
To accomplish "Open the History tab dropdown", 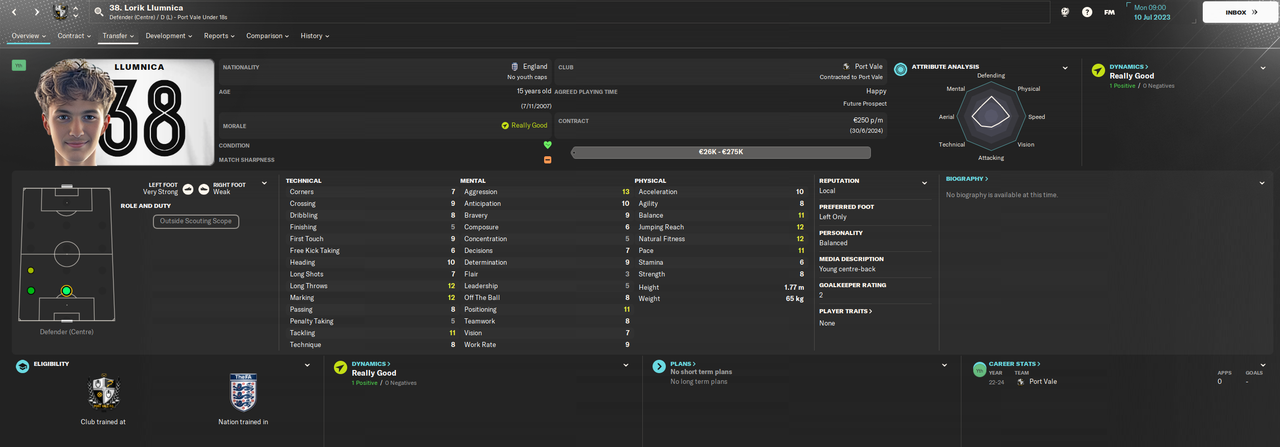I will (315, 36).
